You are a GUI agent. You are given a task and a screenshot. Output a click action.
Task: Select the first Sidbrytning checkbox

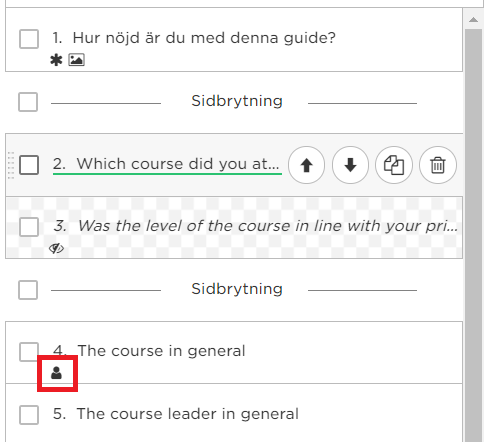28,102
